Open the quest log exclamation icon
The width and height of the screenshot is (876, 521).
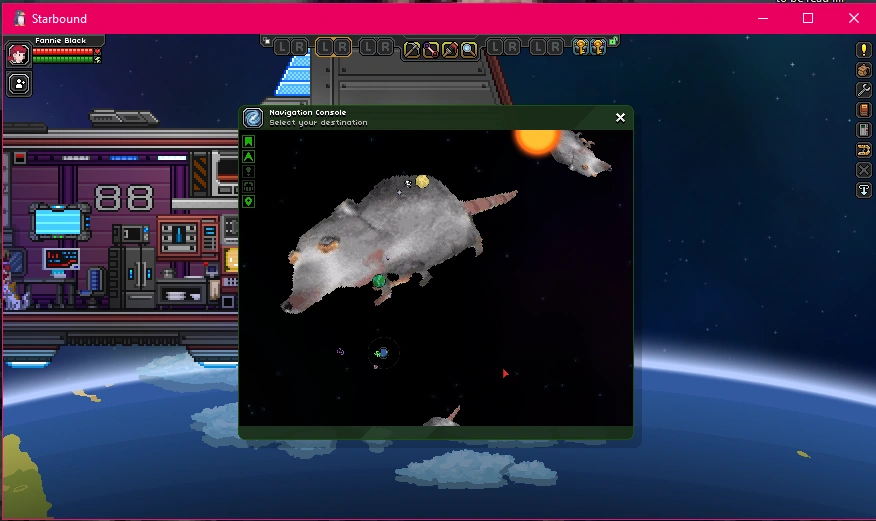click(864, 50)
